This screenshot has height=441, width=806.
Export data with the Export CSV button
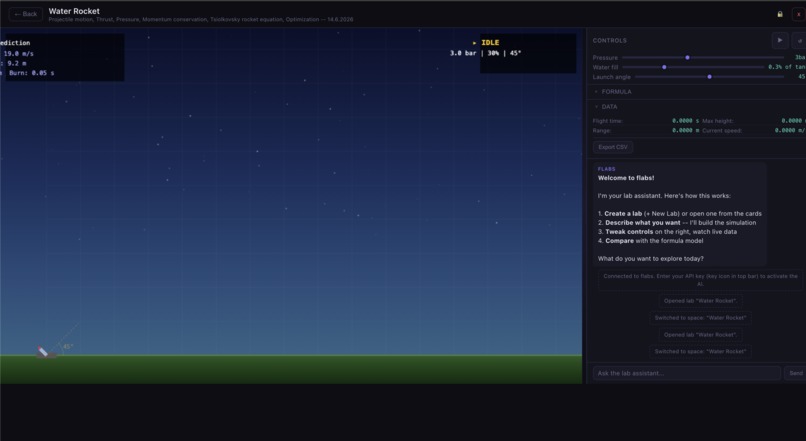(x=613, y=147)
